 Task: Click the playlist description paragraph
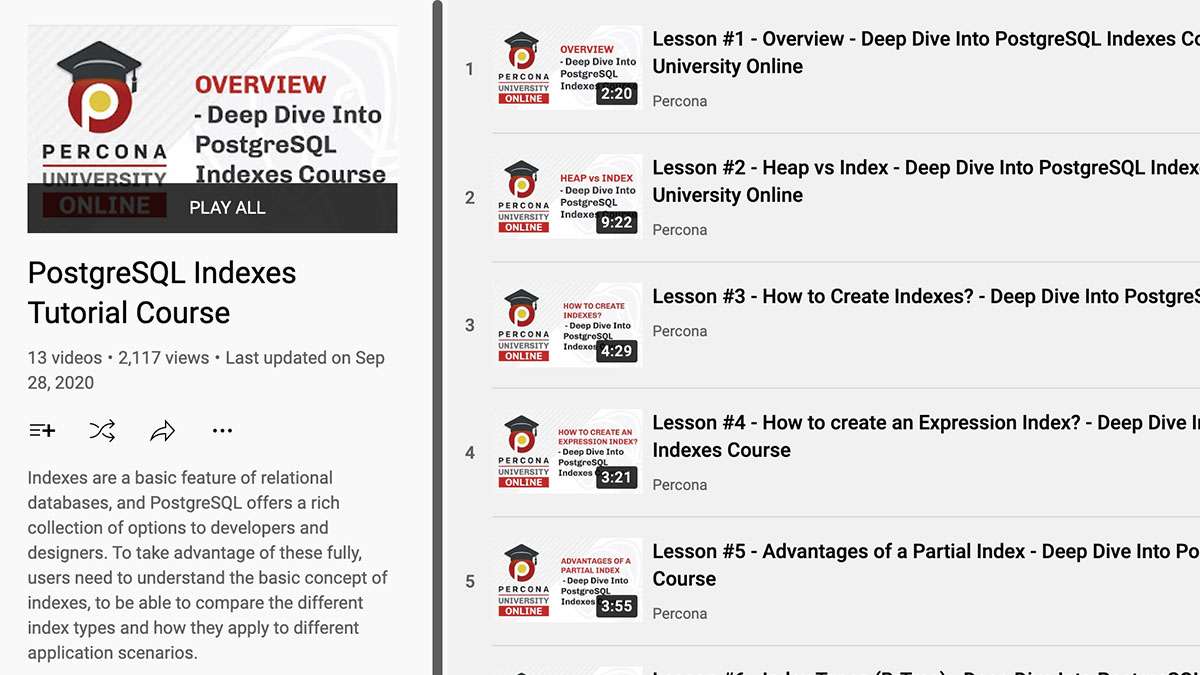208,565
